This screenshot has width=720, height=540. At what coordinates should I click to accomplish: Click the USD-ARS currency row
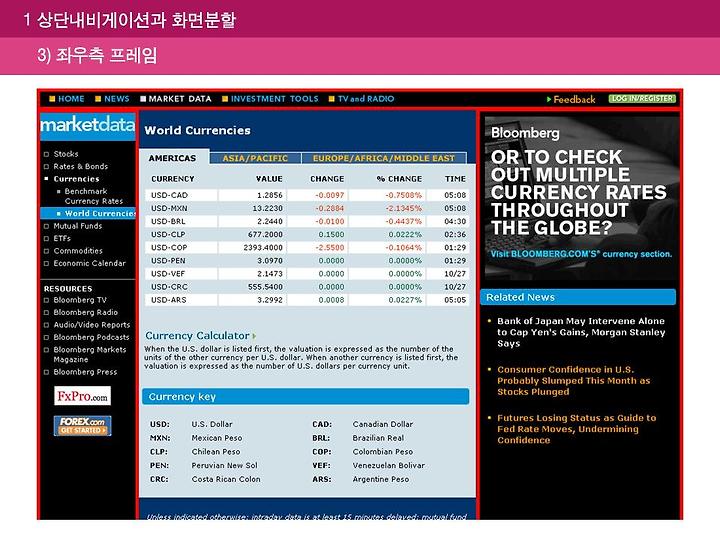pyautogui.click(x=307, y=300)
